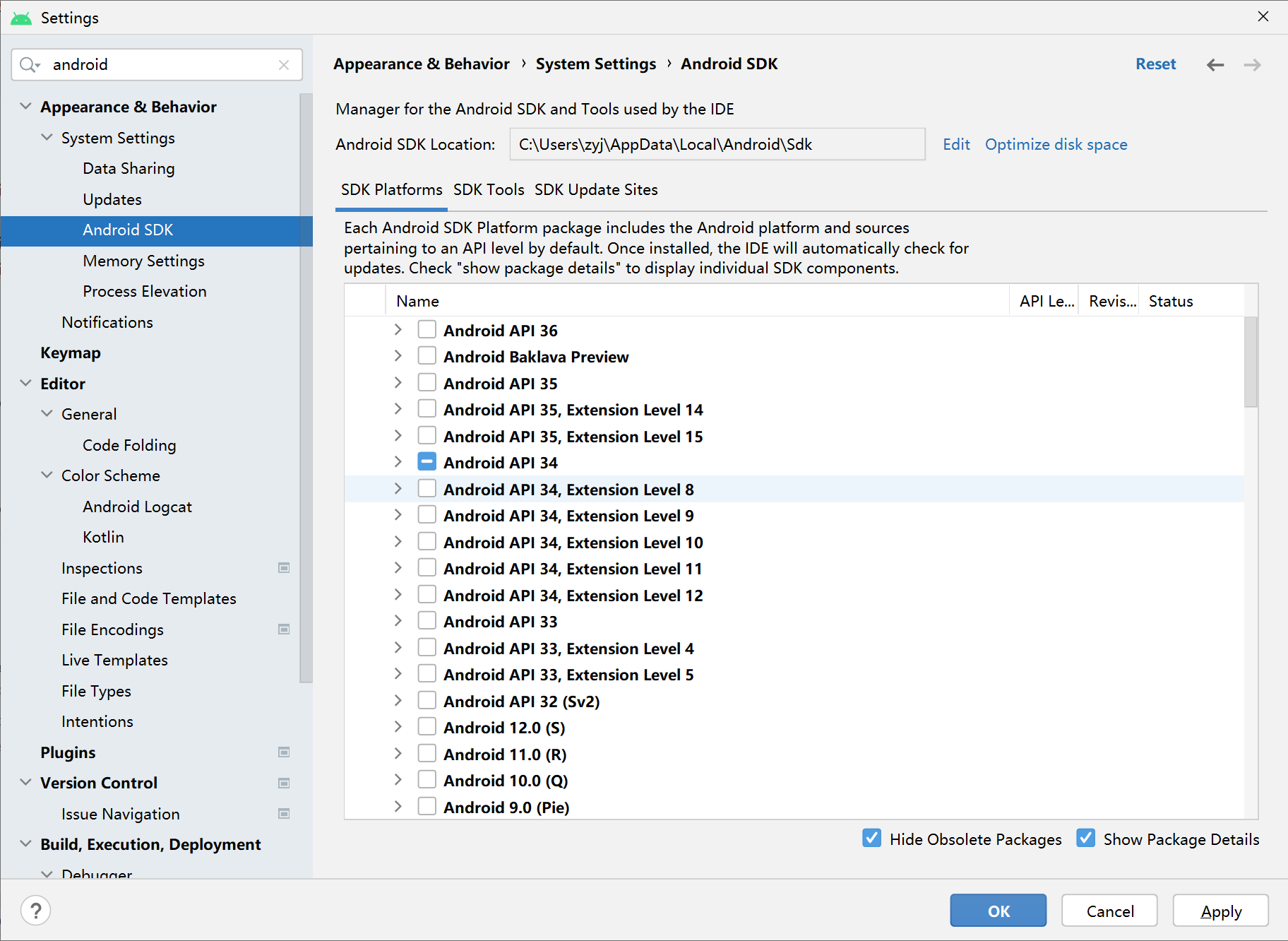This screenshot has height=941, width=1288.
Task: Open Android Logcat color scheme
Action: pyautogui.click(x=137, y=507)
